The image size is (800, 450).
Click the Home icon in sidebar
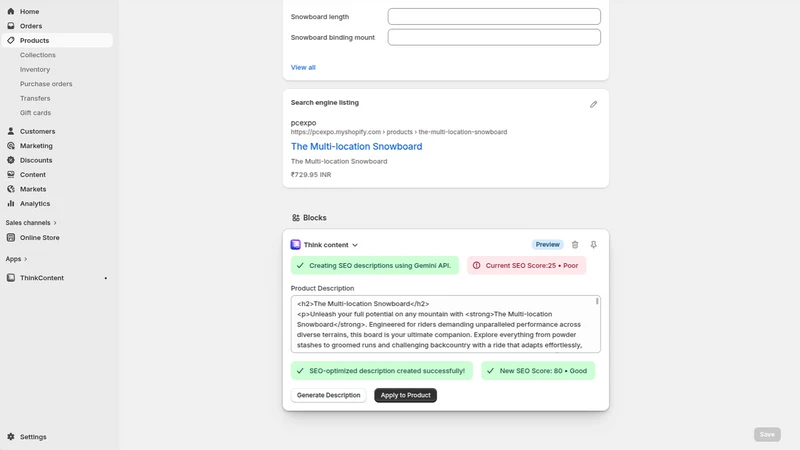click(11, 11)
